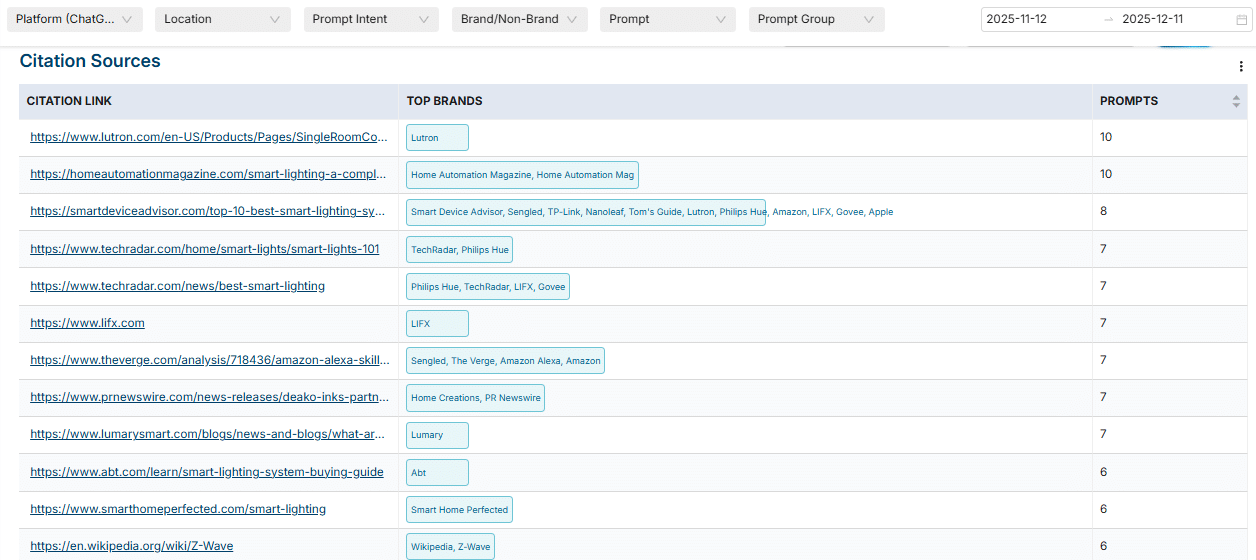Click prompt count 6 in abt.com row
This screenshot has width=1256, height=560.
1104,472
